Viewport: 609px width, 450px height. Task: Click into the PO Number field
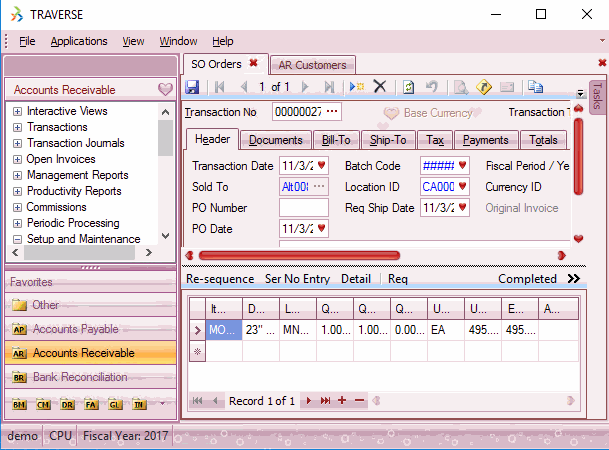coord(304,207)
